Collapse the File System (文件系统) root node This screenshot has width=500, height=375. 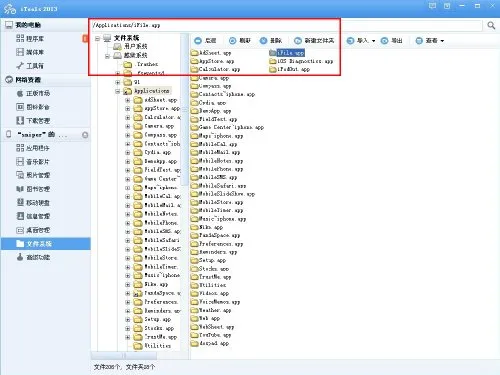point(97,38)
